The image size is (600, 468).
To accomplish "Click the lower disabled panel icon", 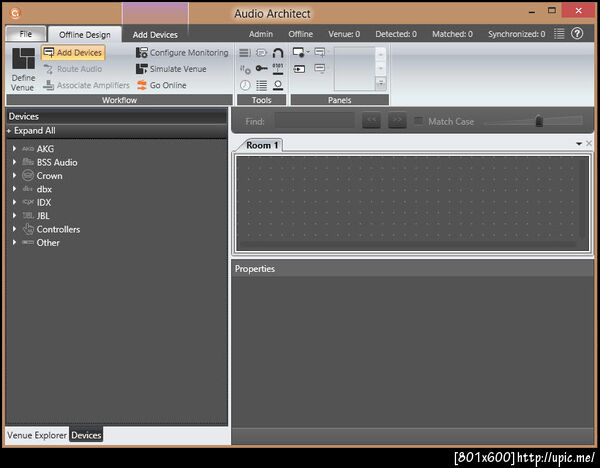I will pos(320,69).
